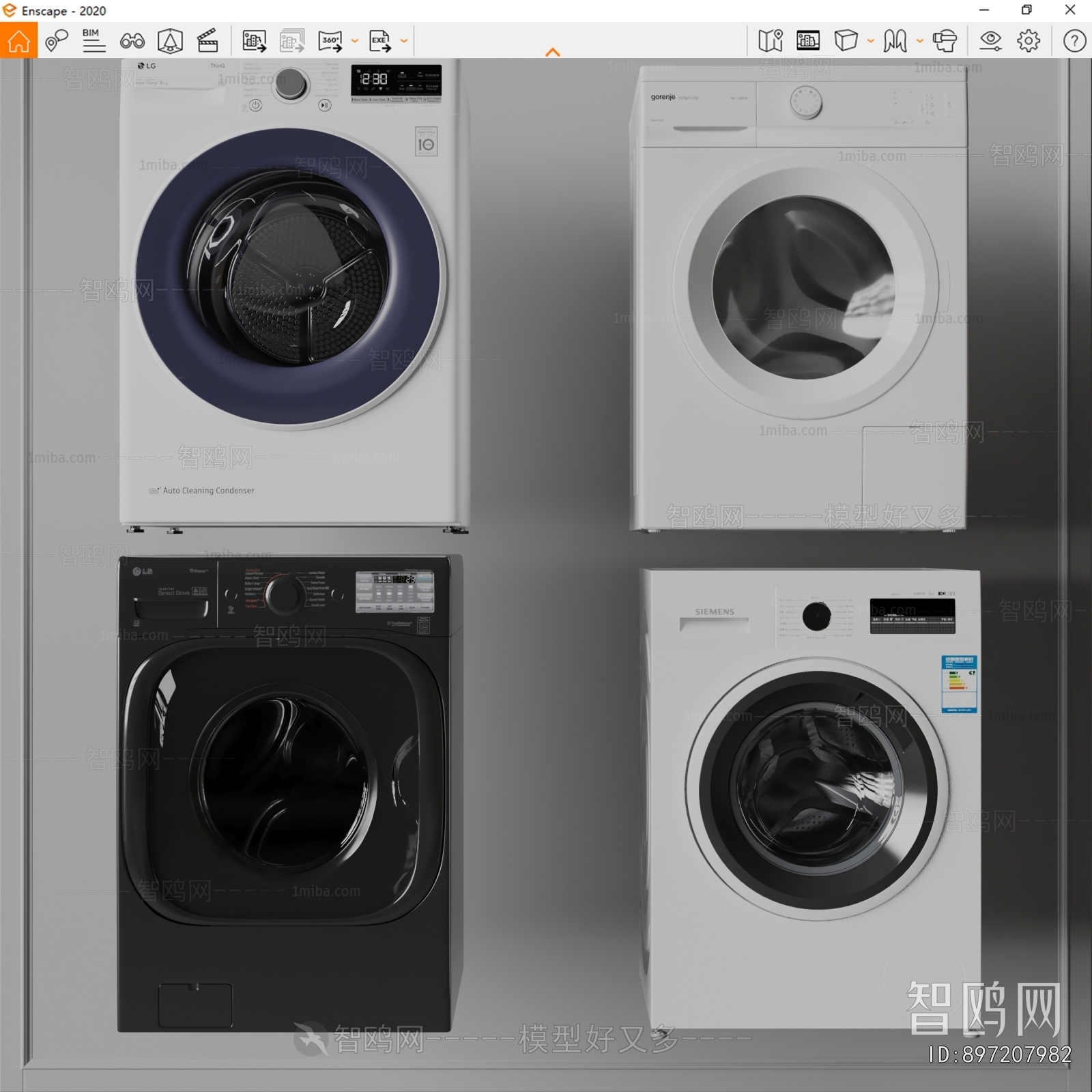The width and height of the screenshot is (1092, 1092).
Task: Expand the 360° panorama dropdown arrow
Action: point(355,41)
